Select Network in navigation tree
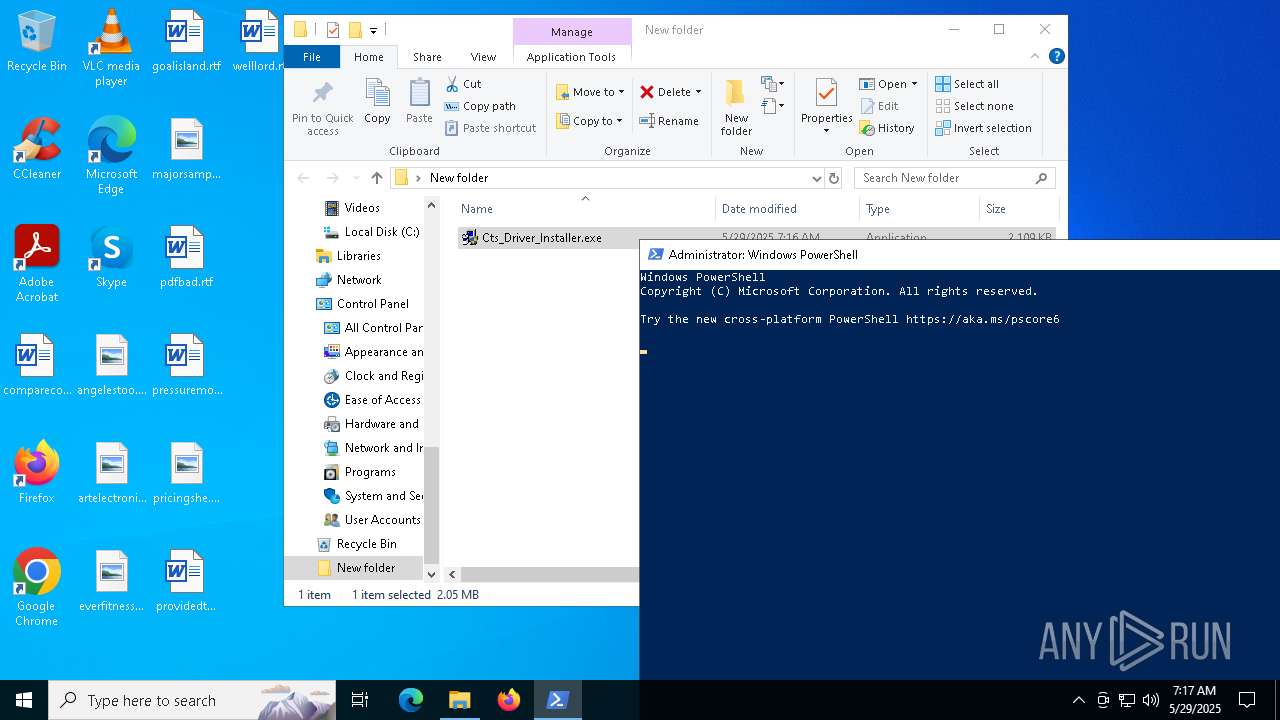 coord(349,280)
